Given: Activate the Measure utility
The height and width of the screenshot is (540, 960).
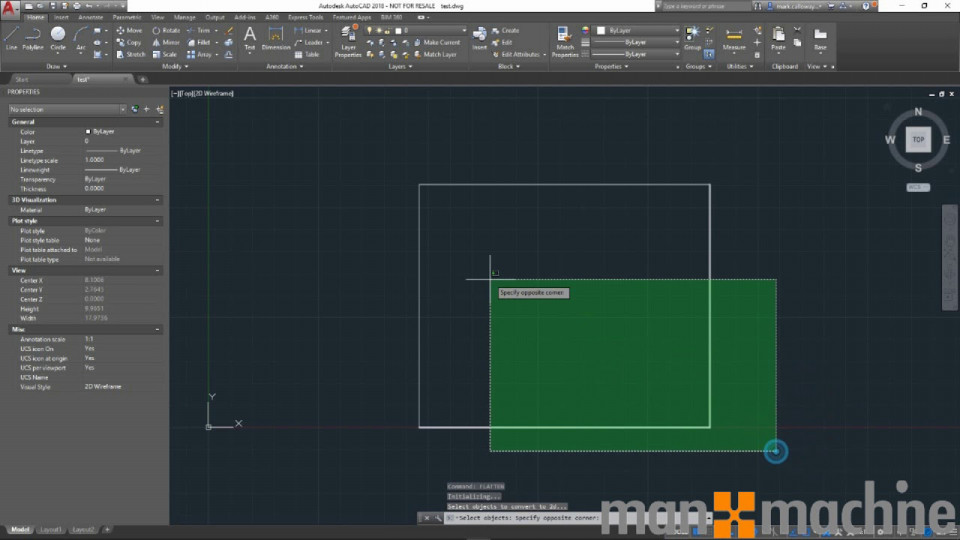Looking at the screenshot, I should pyautogui.click(x=734, y=38).
